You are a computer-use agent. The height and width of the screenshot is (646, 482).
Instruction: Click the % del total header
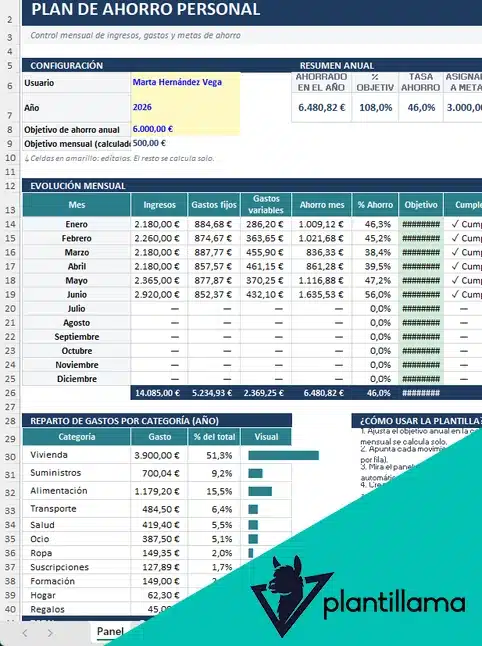(214, 437)
